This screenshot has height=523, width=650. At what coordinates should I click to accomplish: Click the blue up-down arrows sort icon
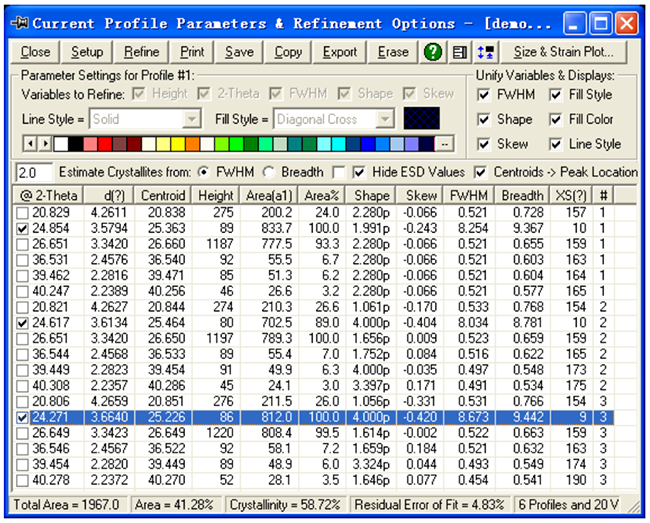[485, 52]
